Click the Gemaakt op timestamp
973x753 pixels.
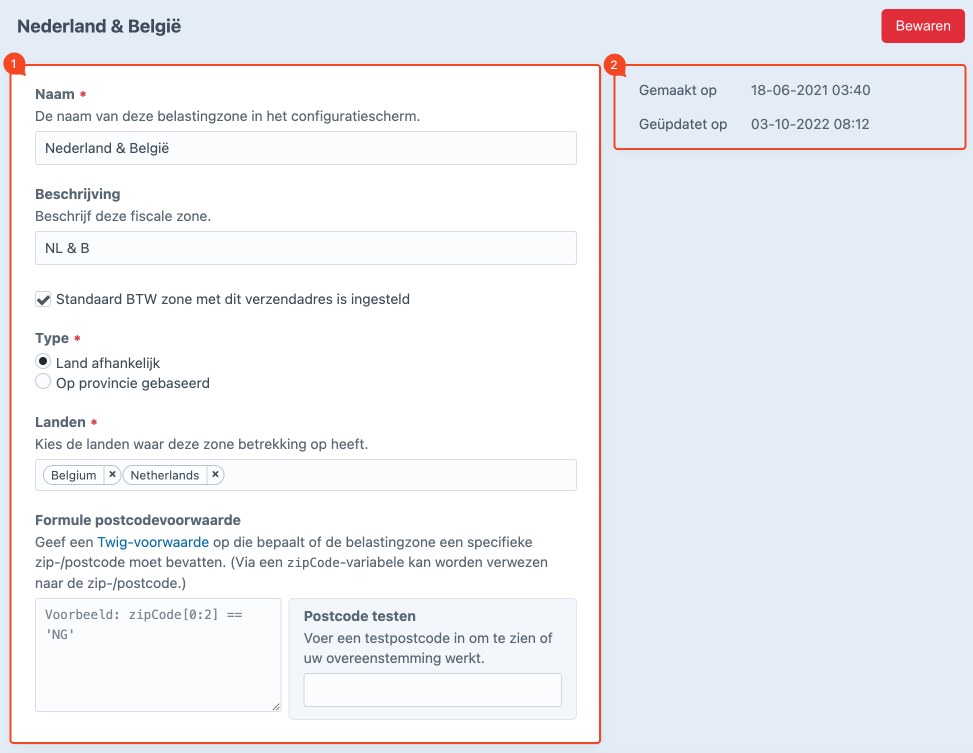(810, 90)
